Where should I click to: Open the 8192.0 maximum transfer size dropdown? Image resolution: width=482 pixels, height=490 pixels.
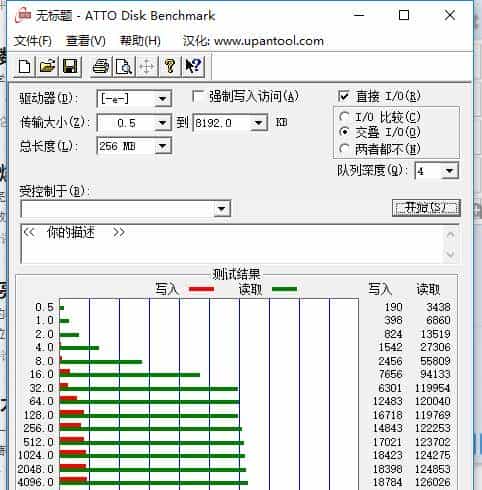[x=258, y=123]
